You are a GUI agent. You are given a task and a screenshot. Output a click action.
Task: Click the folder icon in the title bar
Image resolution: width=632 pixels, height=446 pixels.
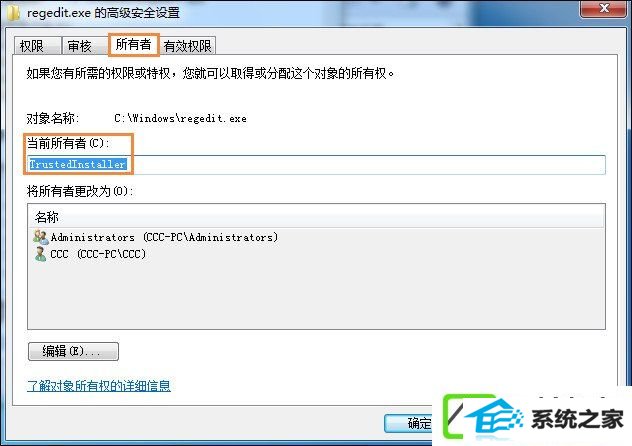point(14,12)
